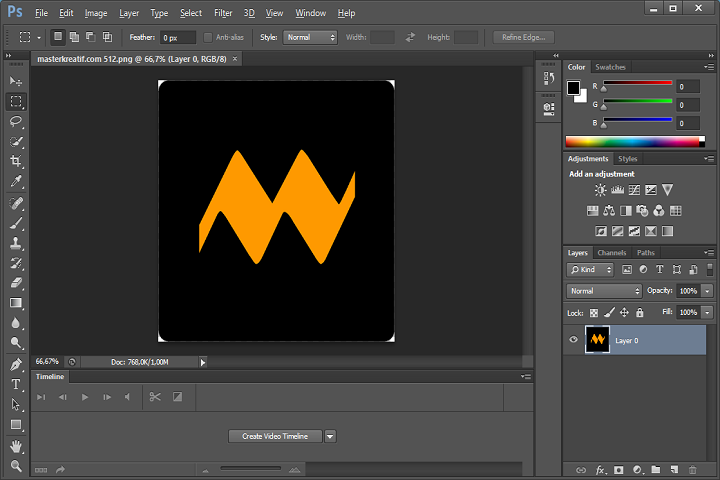Open the selection Style dropdown
This screenshot has height=480, width=720.
(x=311, y=37)
